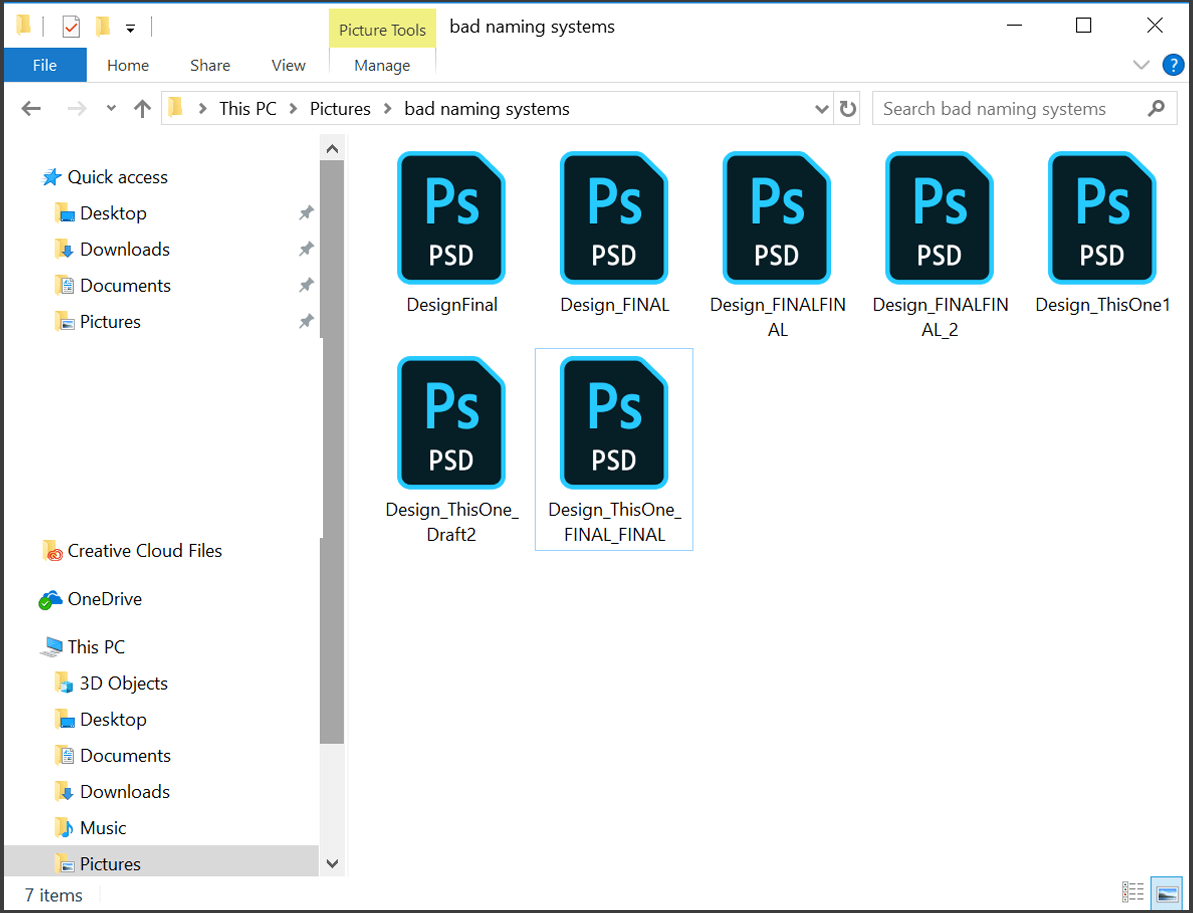Click the Back arrow navigation button
1193x913 pixels.
coord(31,109)
